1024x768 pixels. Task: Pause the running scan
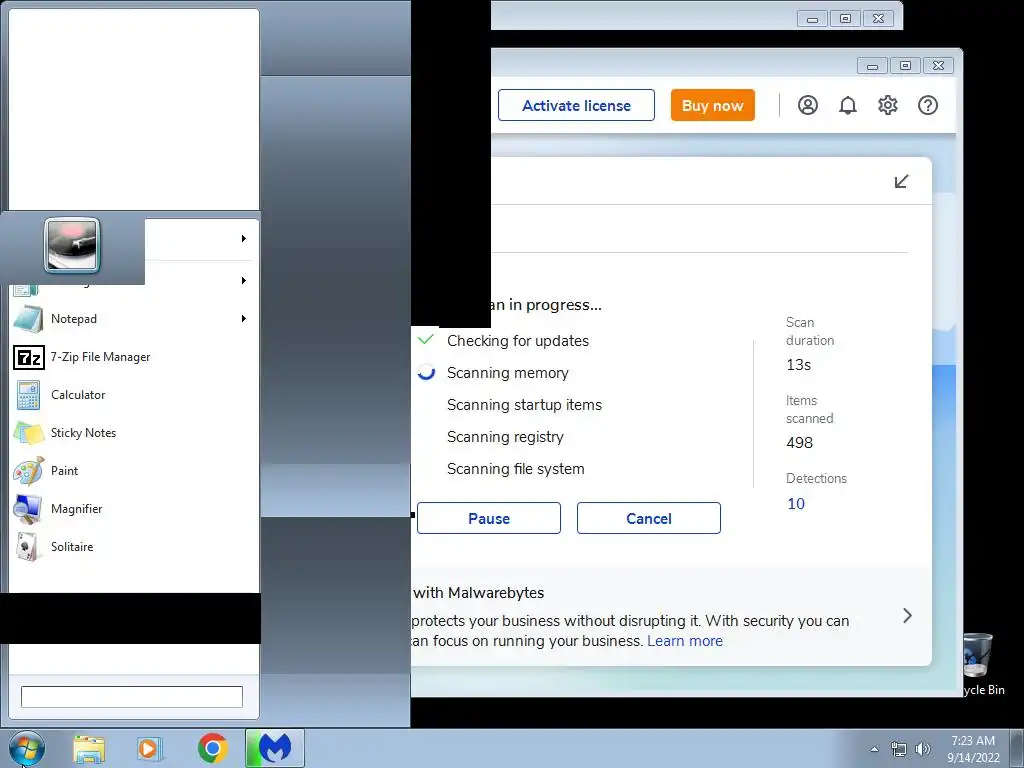click(488, 518)
